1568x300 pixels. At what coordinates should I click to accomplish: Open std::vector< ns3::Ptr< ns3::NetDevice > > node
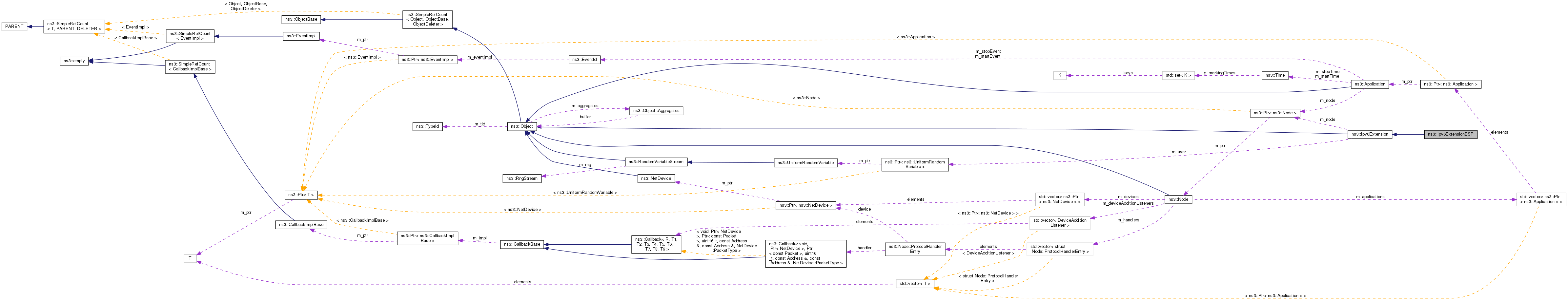[1060, 199]
